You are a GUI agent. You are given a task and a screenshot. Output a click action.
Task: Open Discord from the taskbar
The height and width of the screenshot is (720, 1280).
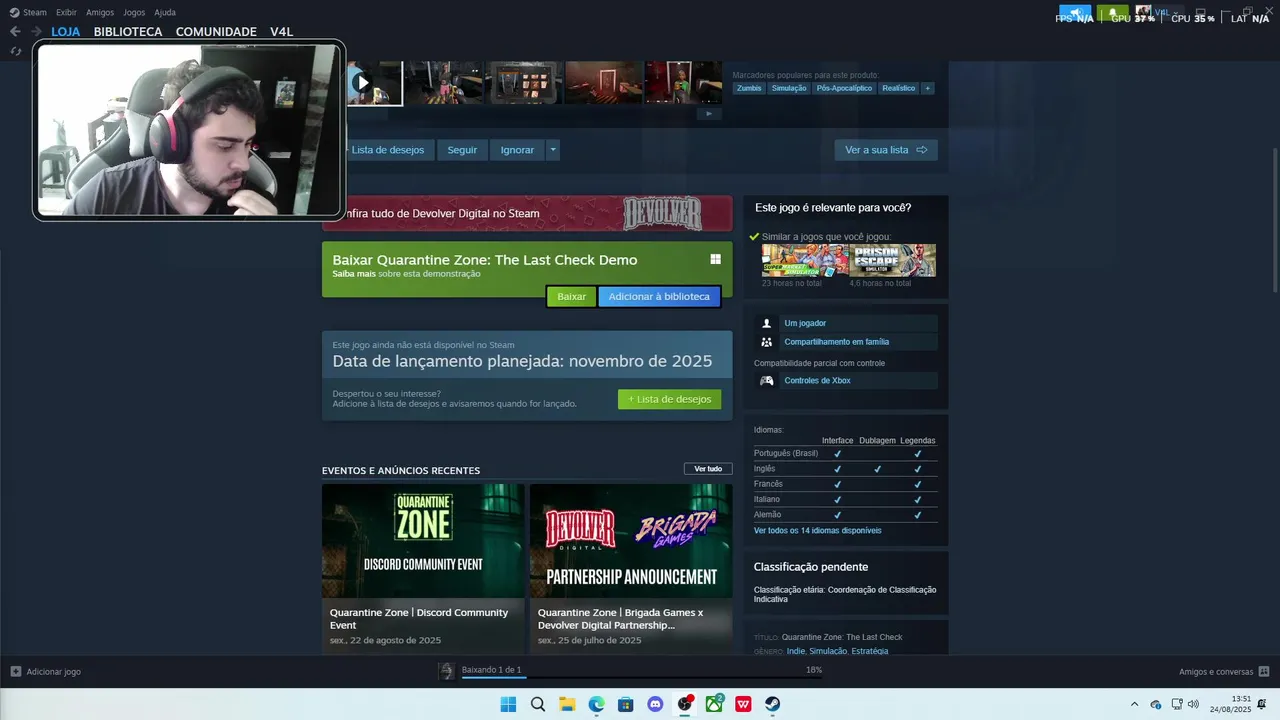tap(655, 704)
